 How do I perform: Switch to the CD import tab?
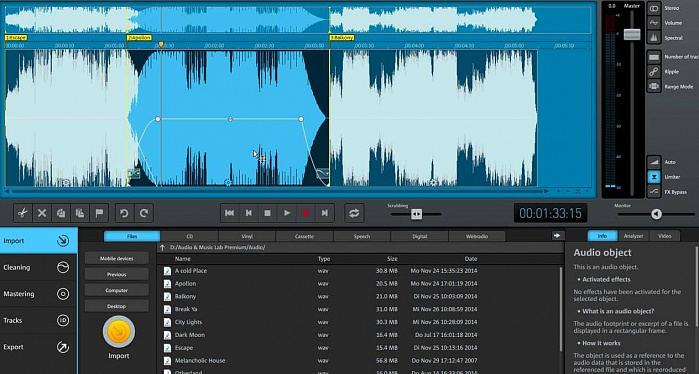(189, 236)
